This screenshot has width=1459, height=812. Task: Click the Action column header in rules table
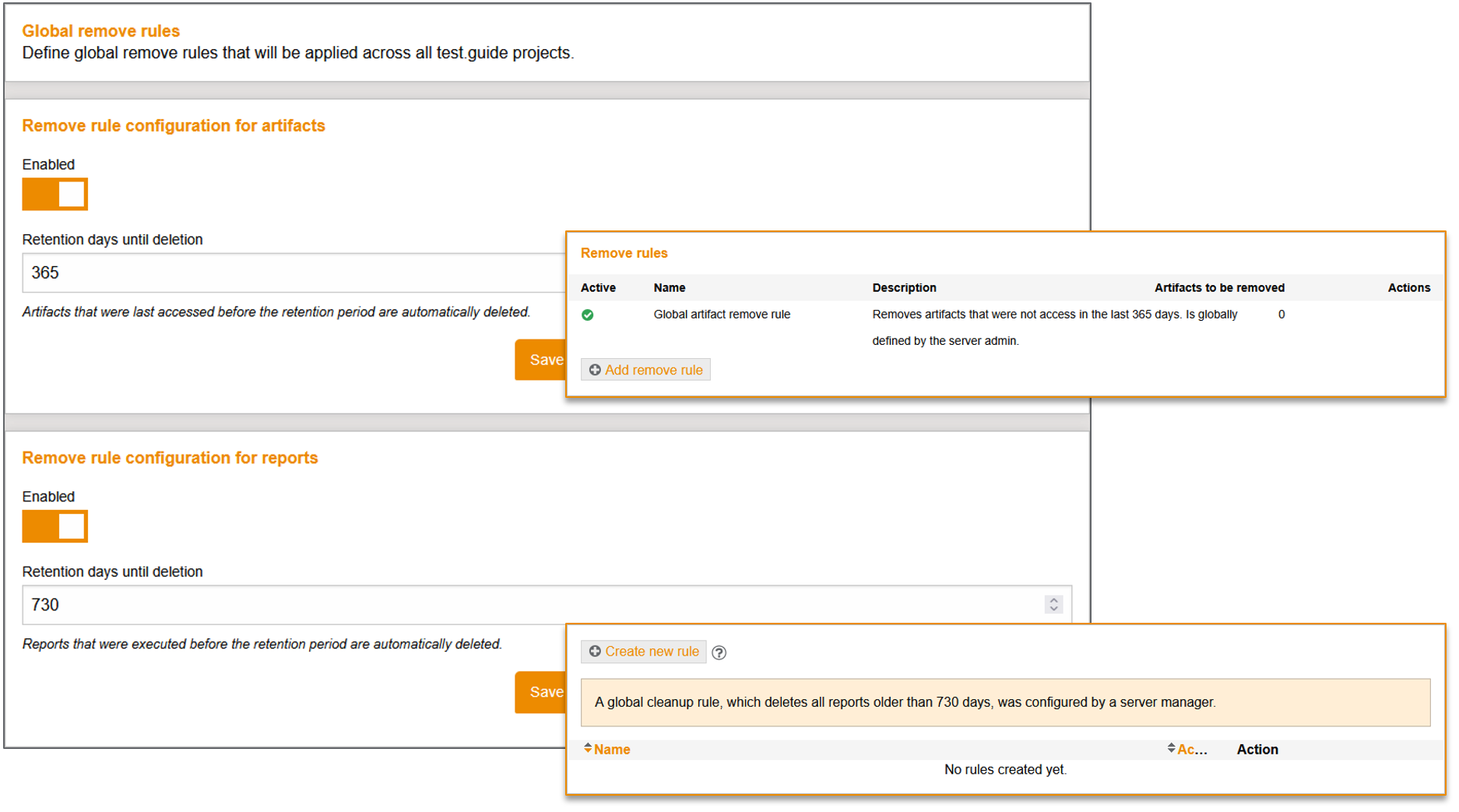pos(1257,750)
